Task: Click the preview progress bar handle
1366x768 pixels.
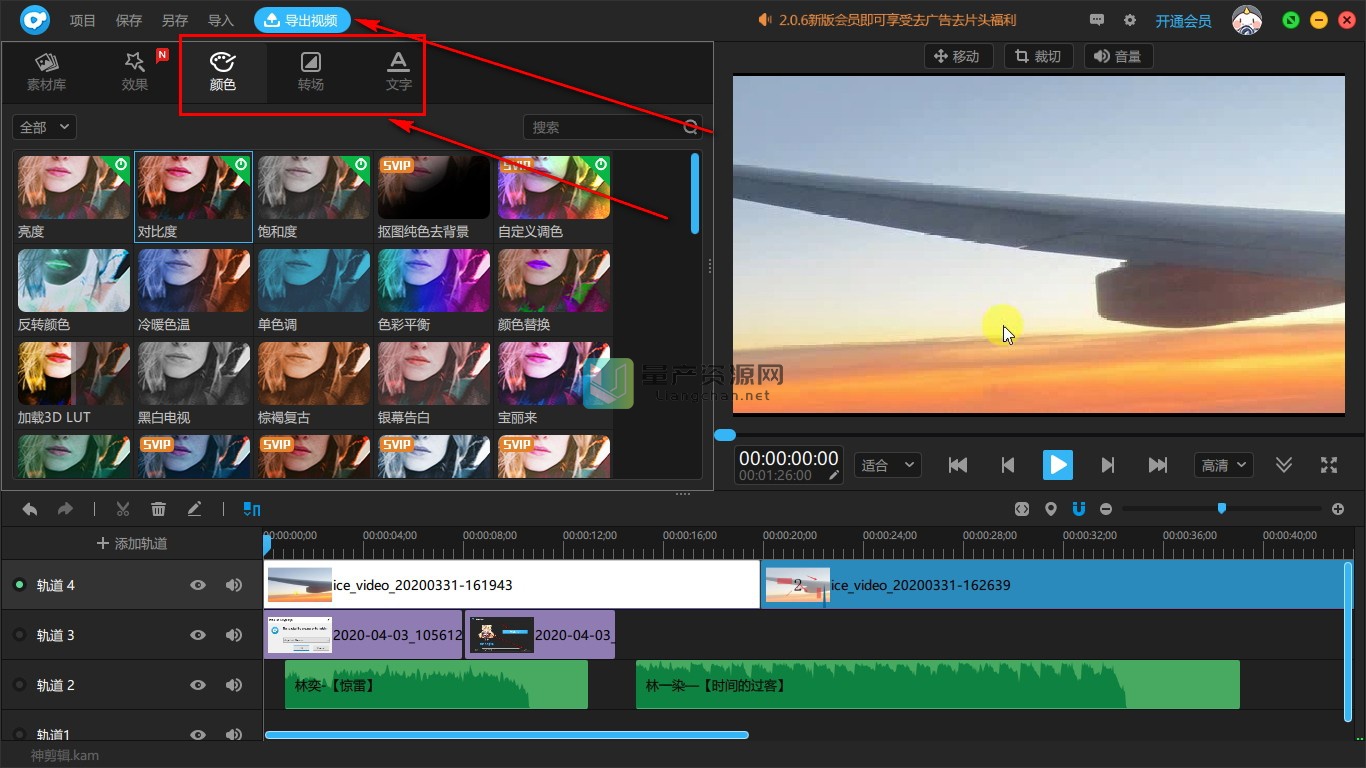Action: pos(725,435)
